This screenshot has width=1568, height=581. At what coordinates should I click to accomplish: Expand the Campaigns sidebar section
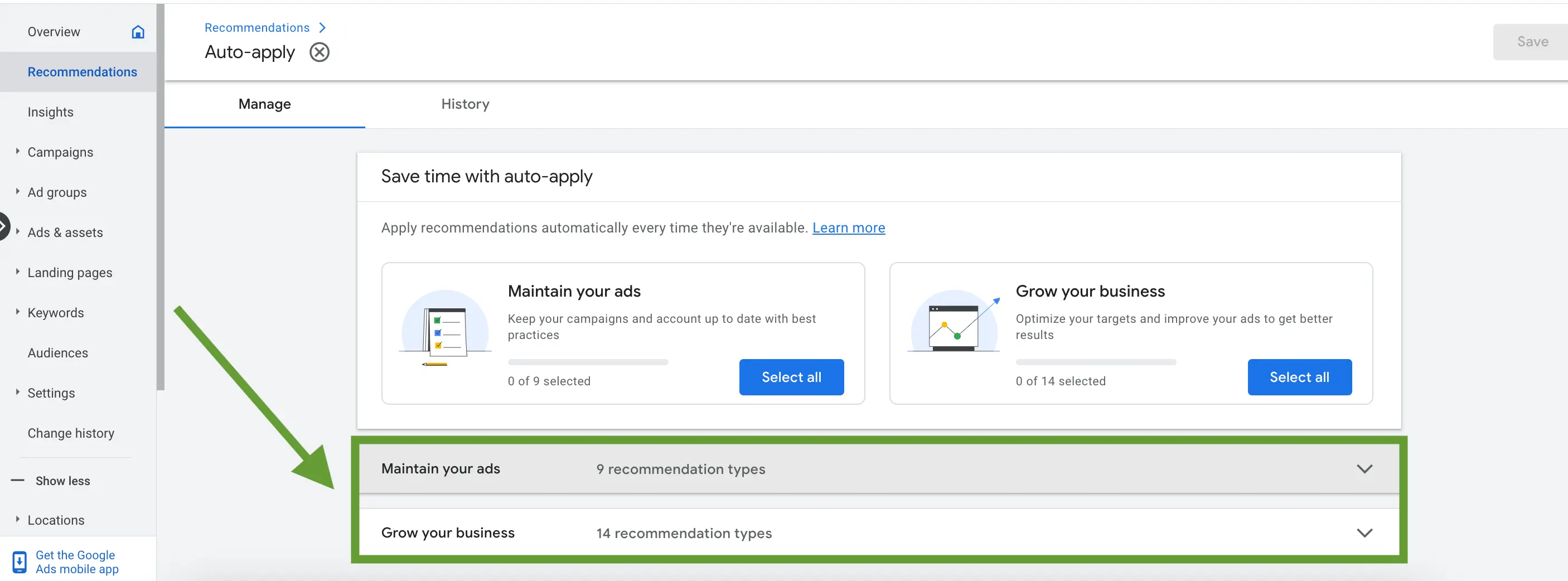18,151
